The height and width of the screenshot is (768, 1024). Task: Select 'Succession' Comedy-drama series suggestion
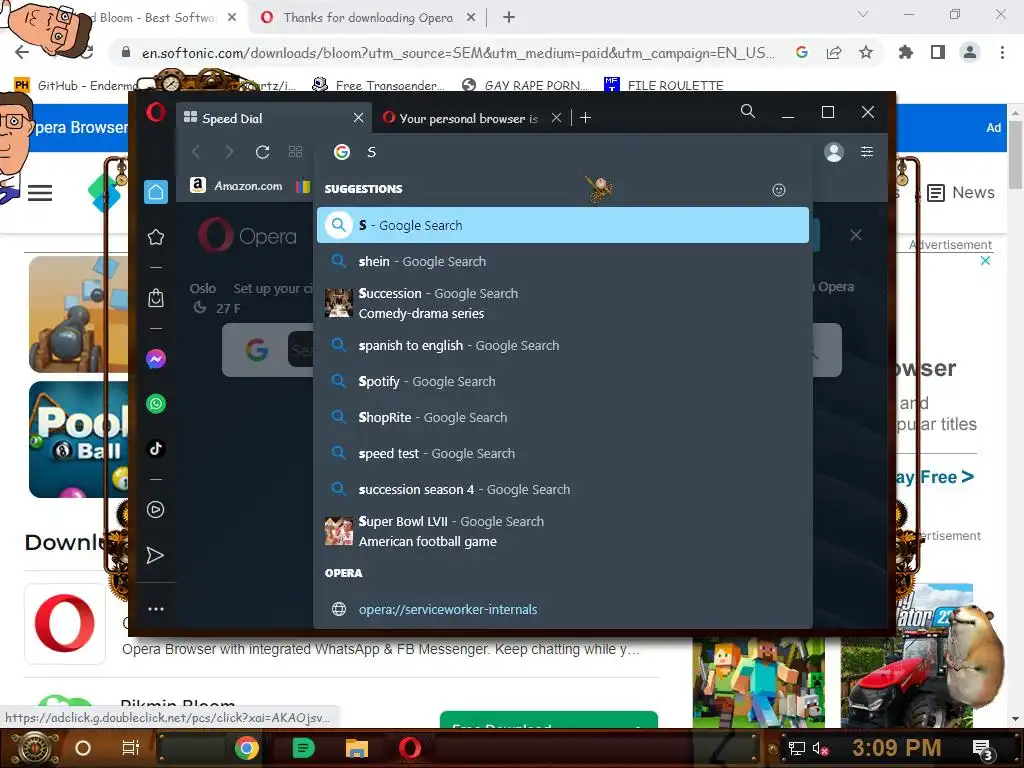click(x=563, y=303)
